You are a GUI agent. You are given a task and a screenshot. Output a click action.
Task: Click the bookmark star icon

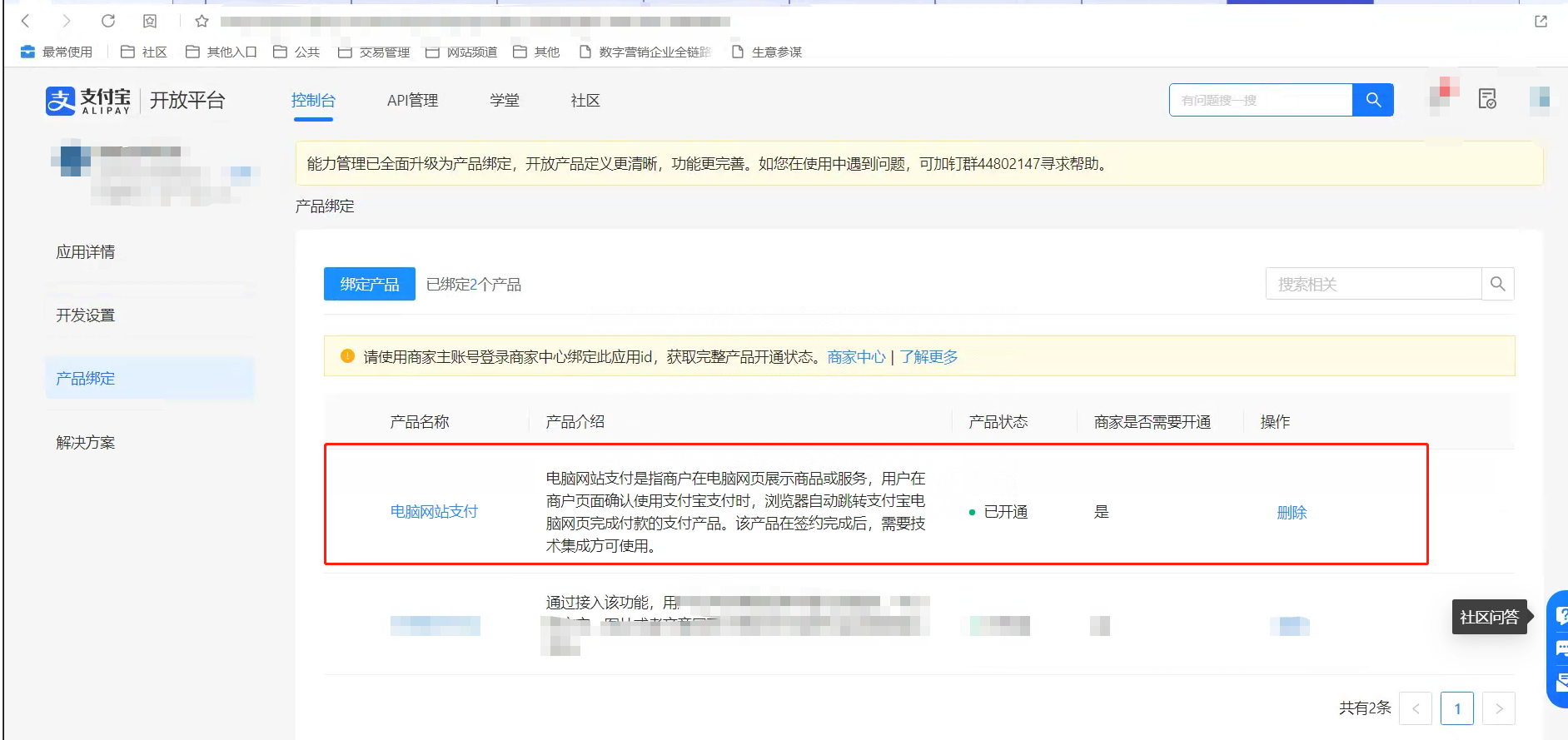tap(202, 21)
